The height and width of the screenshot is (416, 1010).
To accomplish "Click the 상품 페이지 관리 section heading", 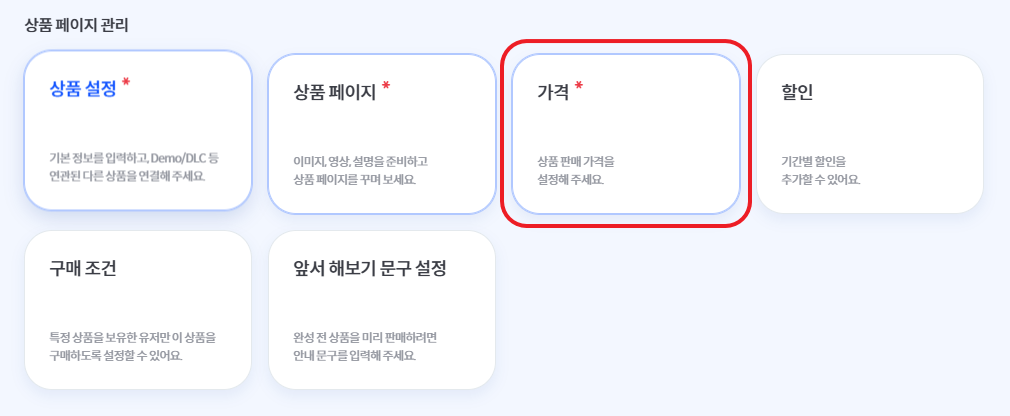I will coord(77,26).
